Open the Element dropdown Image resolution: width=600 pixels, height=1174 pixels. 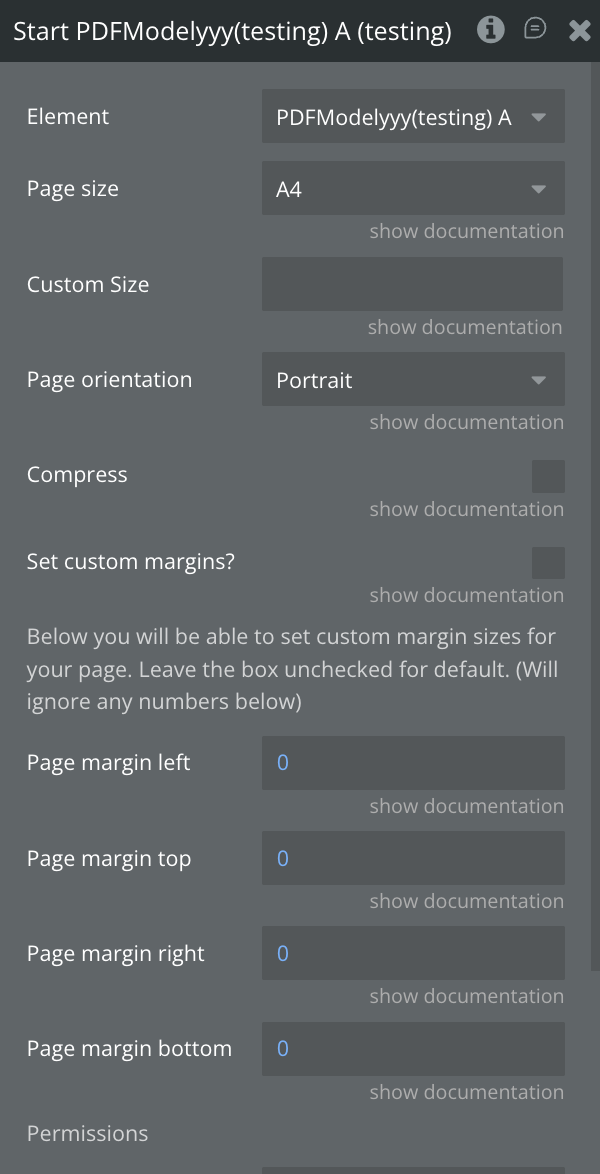(413, 117)
